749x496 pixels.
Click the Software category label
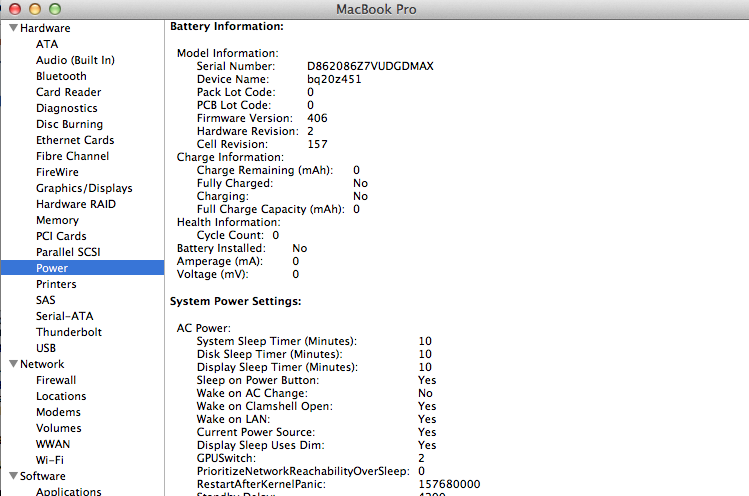tap(43, 476)
